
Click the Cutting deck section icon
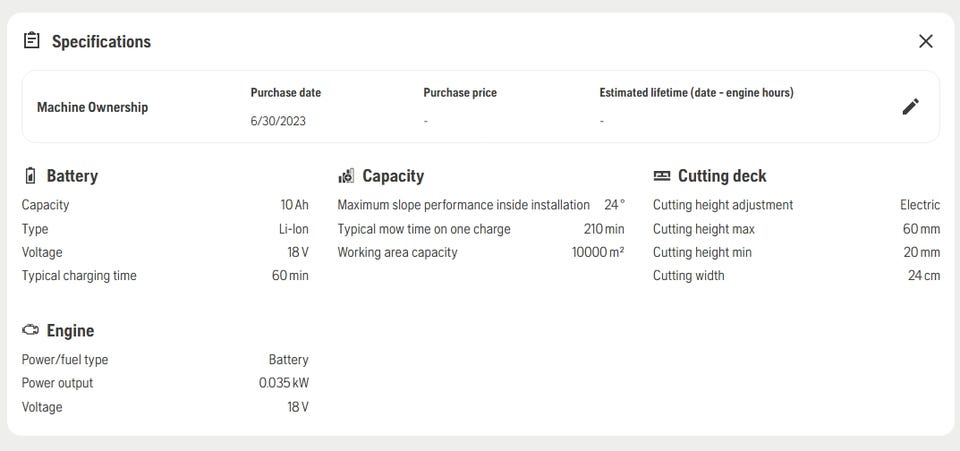pyautogui.click(x=662, y=176)
